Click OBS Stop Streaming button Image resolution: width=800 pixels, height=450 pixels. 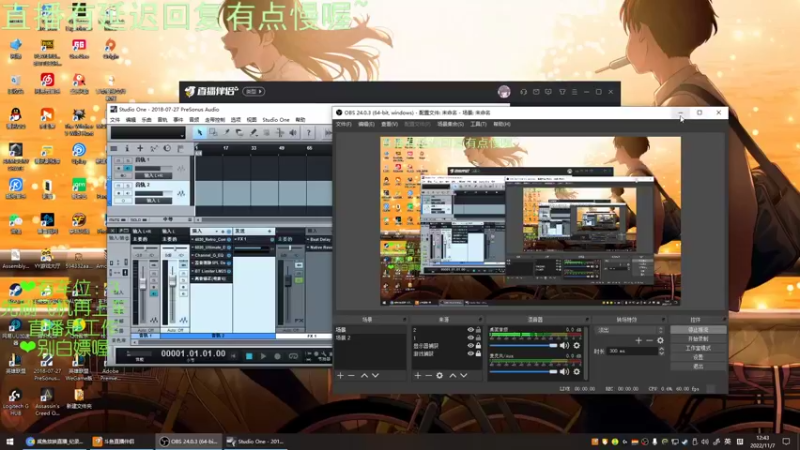click(698, 330)
